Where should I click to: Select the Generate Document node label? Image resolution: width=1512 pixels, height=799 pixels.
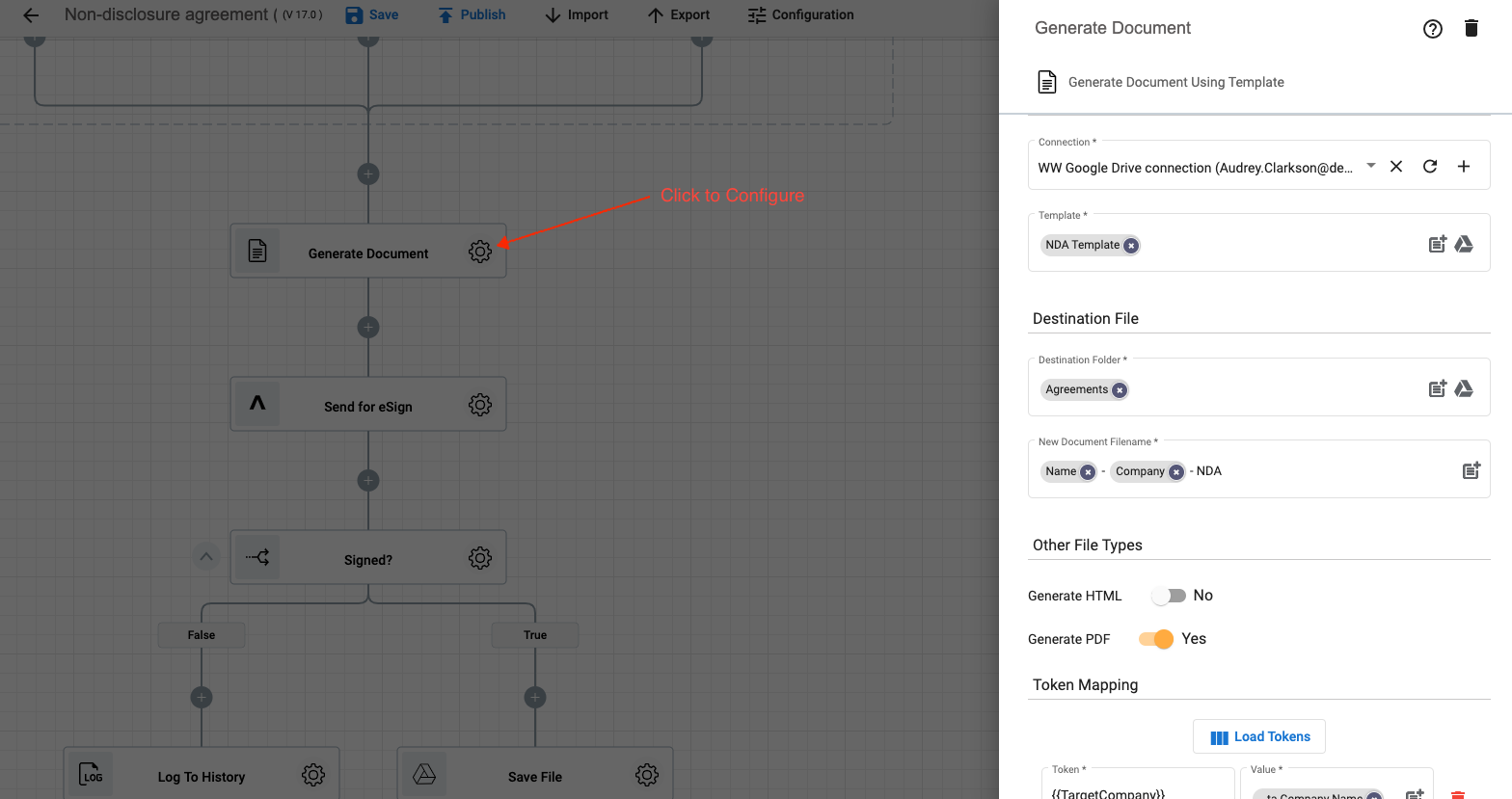pos(368,253)
